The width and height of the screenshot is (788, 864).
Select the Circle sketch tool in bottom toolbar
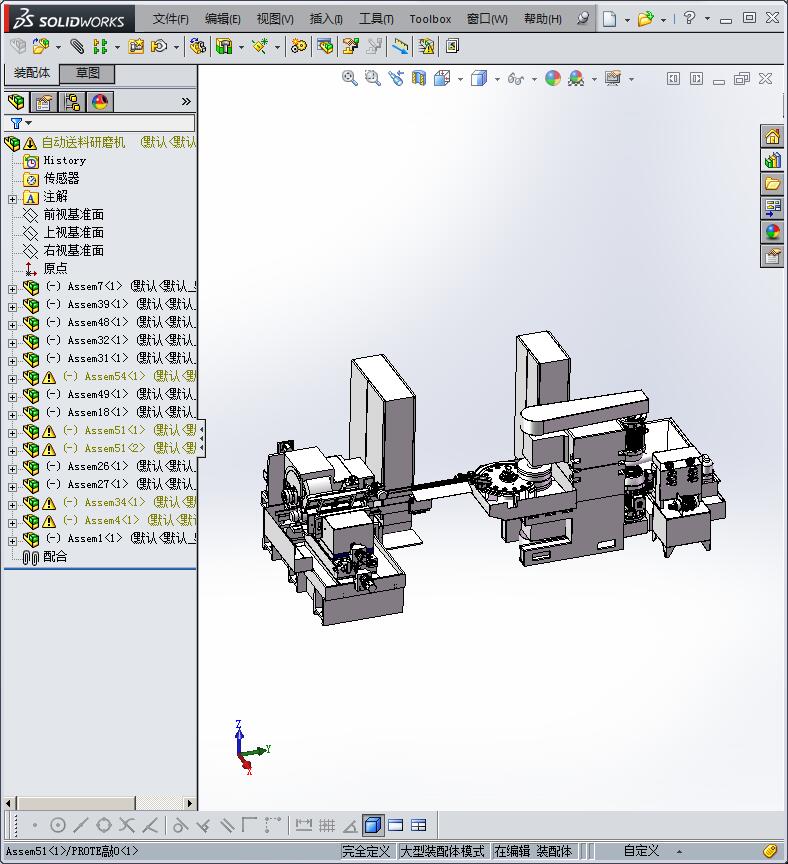[58, 825]
